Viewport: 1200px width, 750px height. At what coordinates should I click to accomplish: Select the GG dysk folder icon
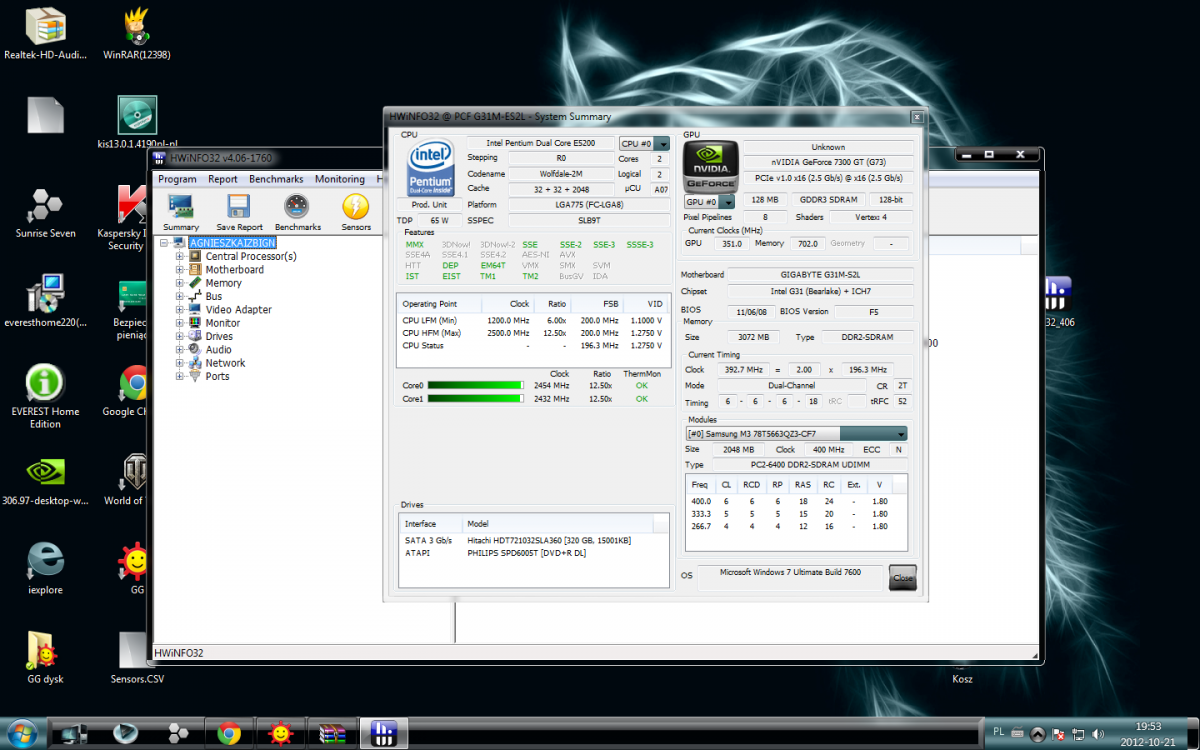[x=45, y=658]
